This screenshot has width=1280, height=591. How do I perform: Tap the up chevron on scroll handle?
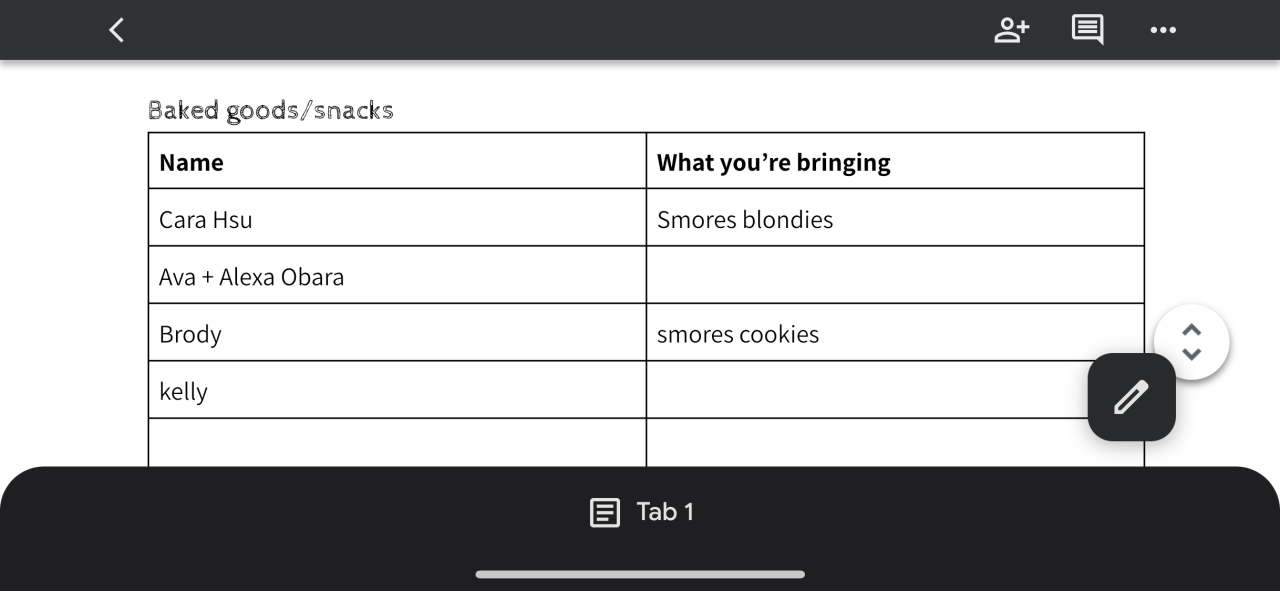tap(1191, 331)
